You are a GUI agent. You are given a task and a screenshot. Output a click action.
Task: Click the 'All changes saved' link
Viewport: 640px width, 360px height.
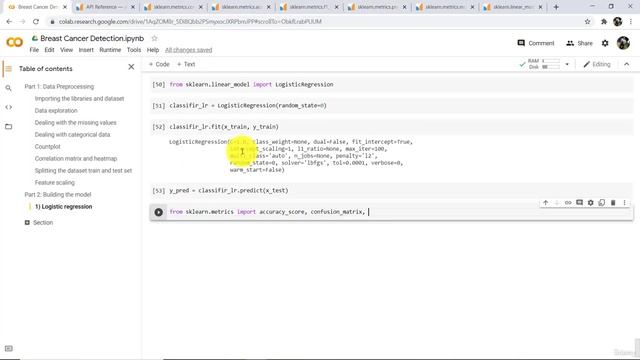click(189, 50)
